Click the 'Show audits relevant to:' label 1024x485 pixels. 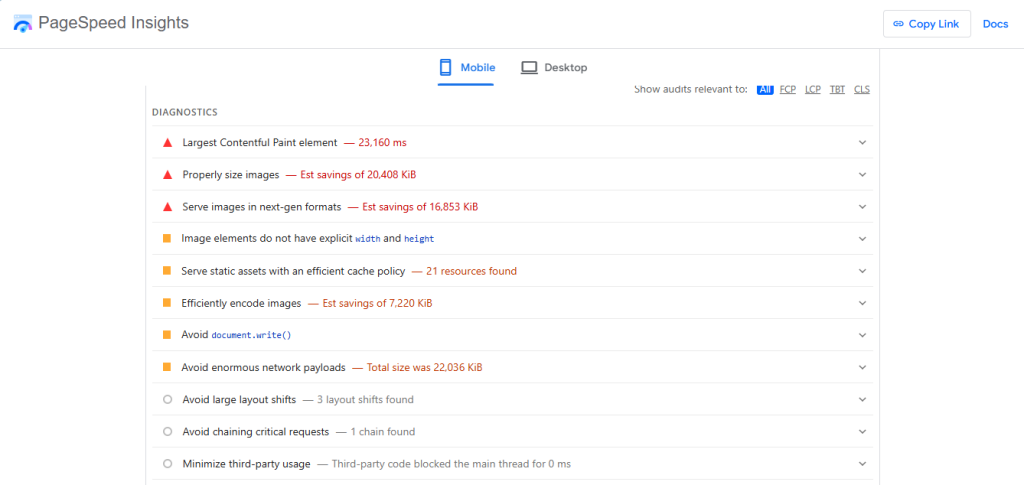tap(690, 89)
